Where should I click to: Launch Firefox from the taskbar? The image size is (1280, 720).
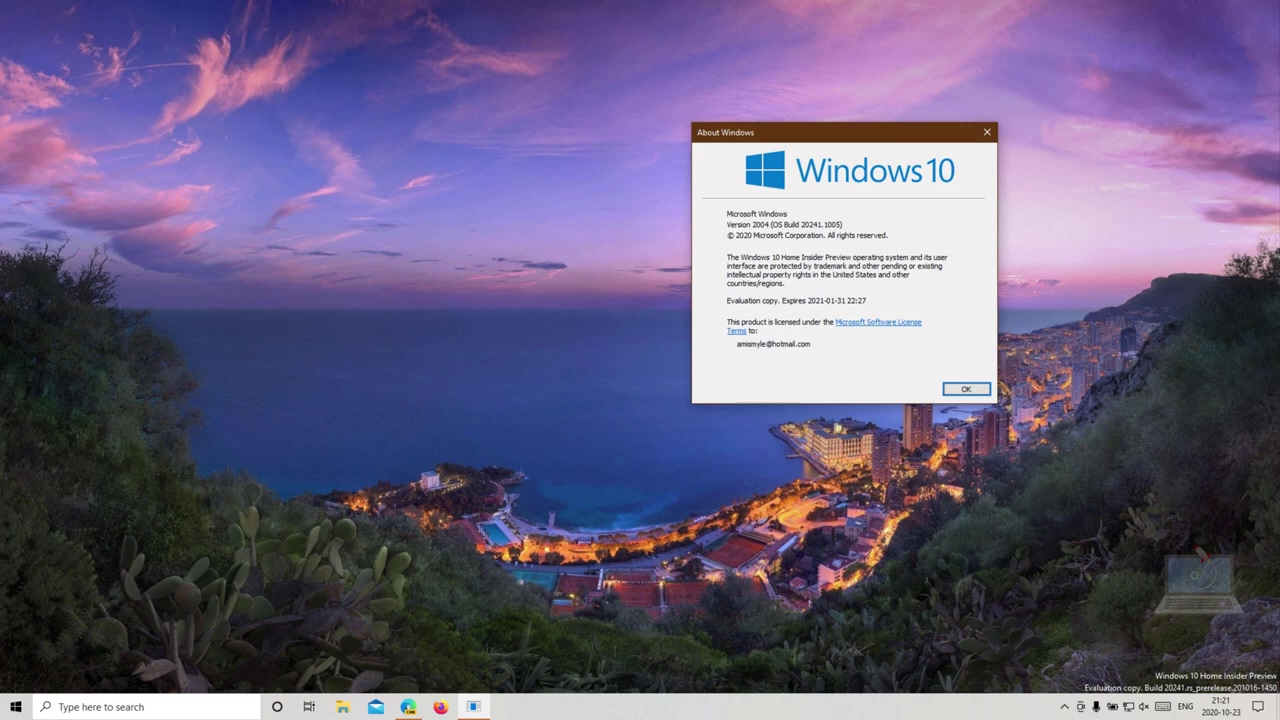tap(441, 707)
